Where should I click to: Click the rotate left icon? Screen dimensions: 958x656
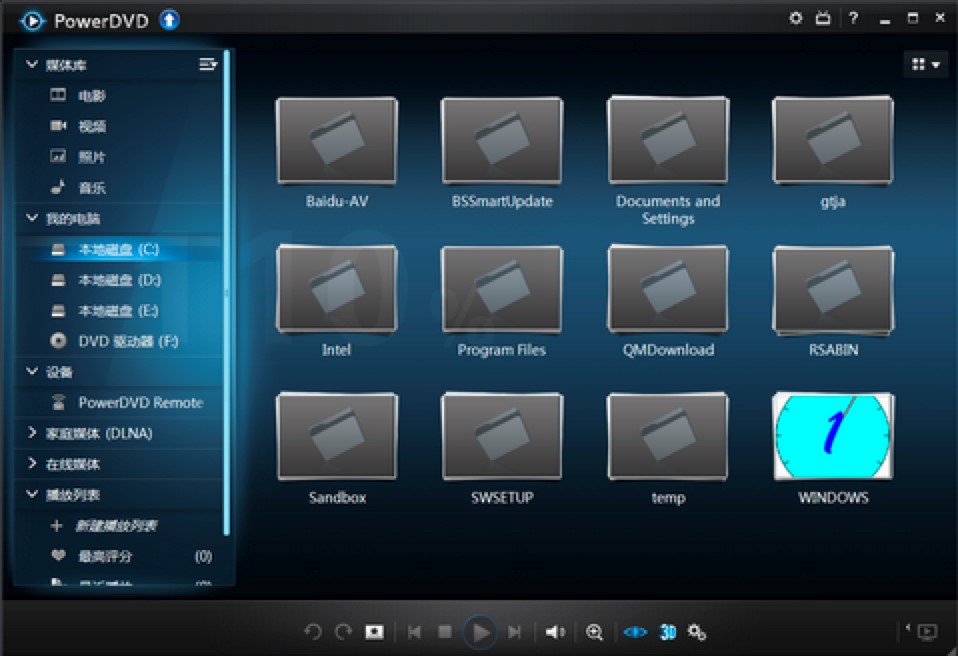(x=311, y=632)
